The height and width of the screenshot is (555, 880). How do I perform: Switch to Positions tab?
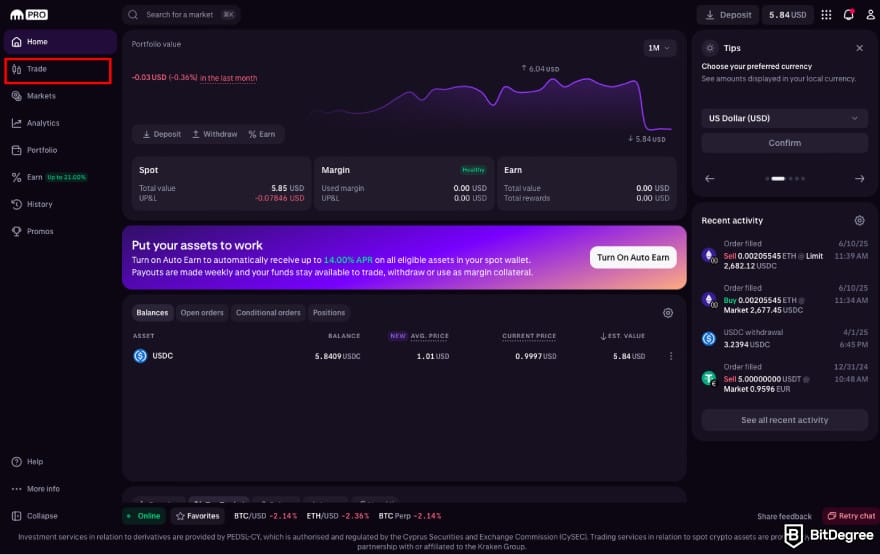(329, 313)
